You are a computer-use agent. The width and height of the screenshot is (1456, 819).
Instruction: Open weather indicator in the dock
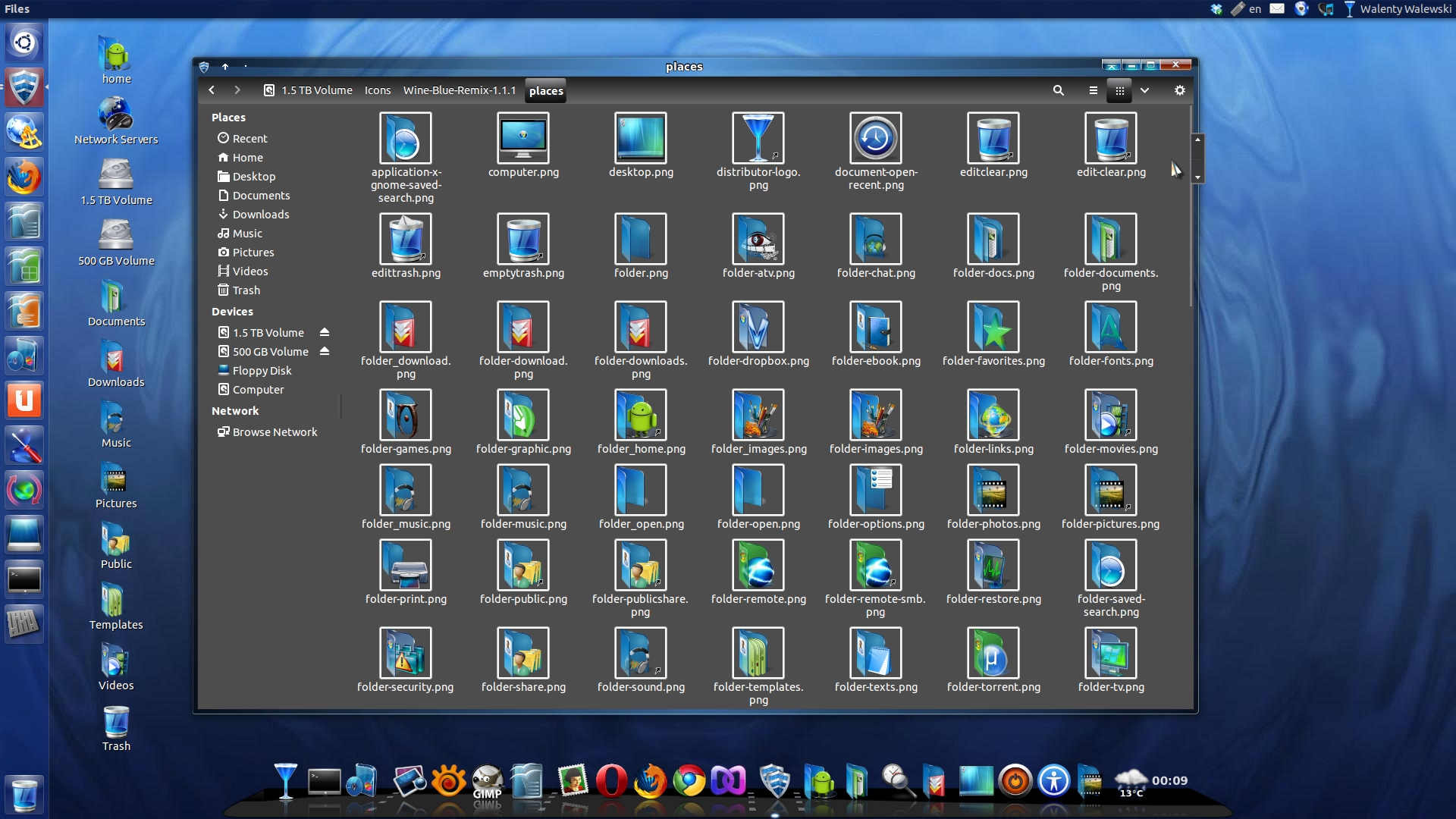click(x=1131, y=782)
